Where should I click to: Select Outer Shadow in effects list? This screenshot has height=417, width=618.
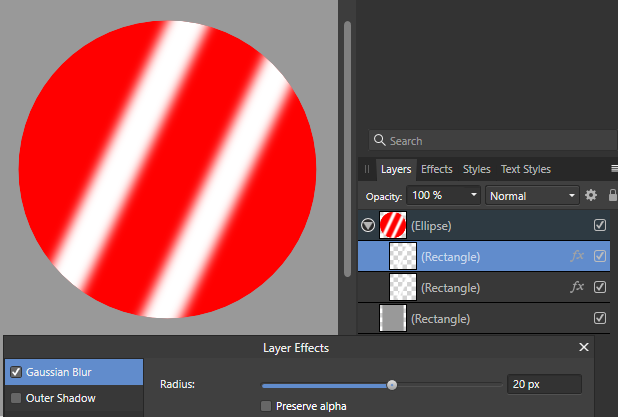(74, 398)
